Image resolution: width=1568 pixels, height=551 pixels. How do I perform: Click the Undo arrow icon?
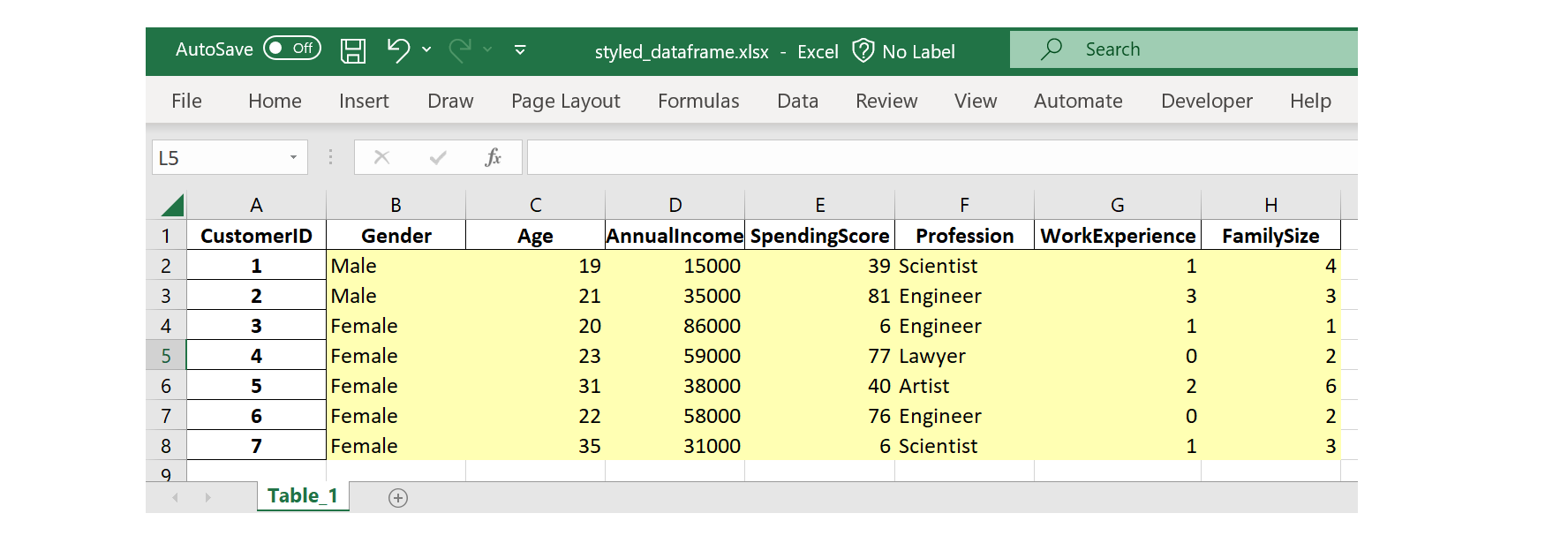(x=398, y=50)
